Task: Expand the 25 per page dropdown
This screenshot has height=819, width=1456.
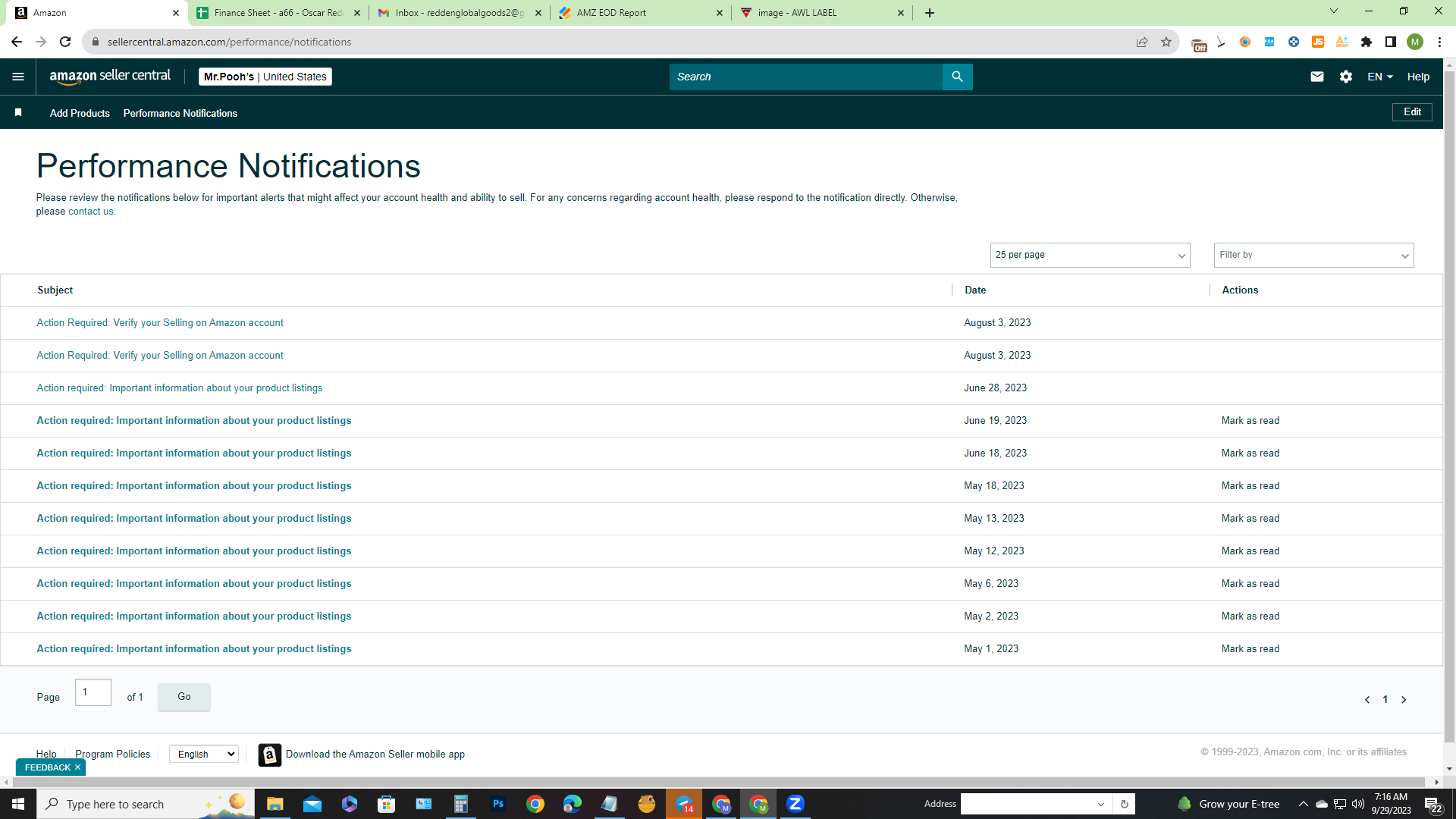Action: pyautogui.click(x=1090, y=255)
